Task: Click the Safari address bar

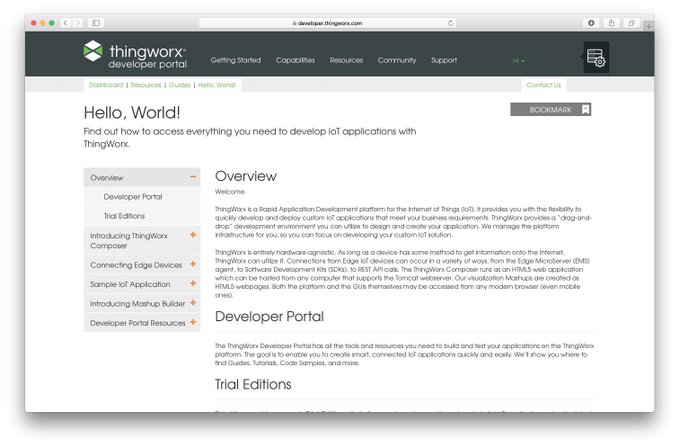Action: 327,23
